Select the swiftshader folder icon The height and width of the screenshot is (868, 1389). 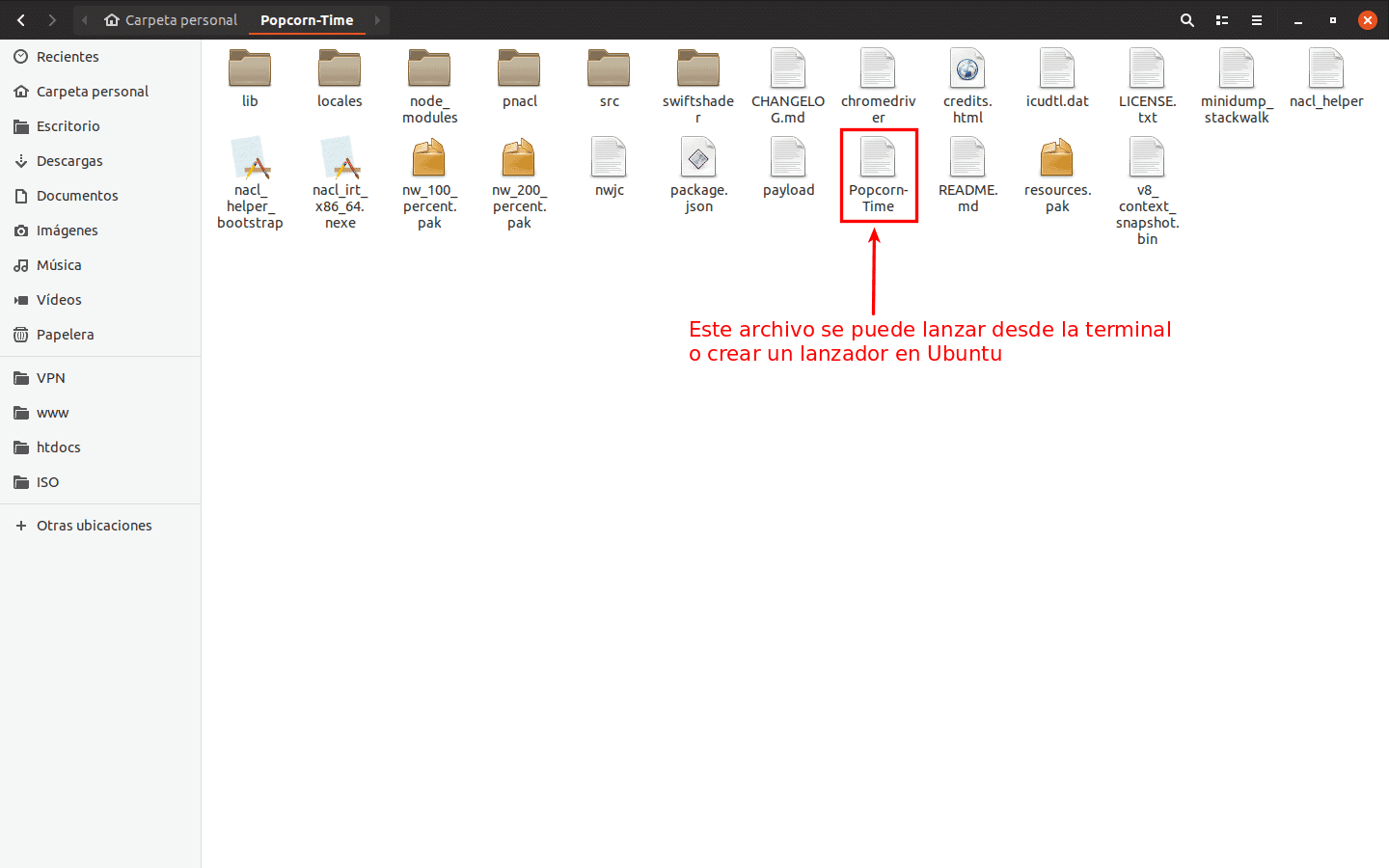pos(698,68)
